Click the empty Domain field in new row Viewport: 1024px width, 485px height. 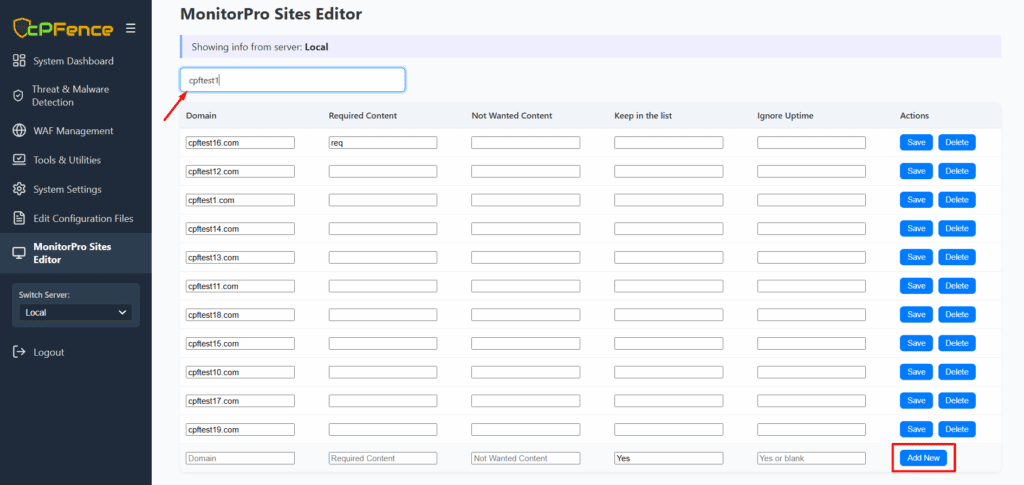click(x=240, y=458)
